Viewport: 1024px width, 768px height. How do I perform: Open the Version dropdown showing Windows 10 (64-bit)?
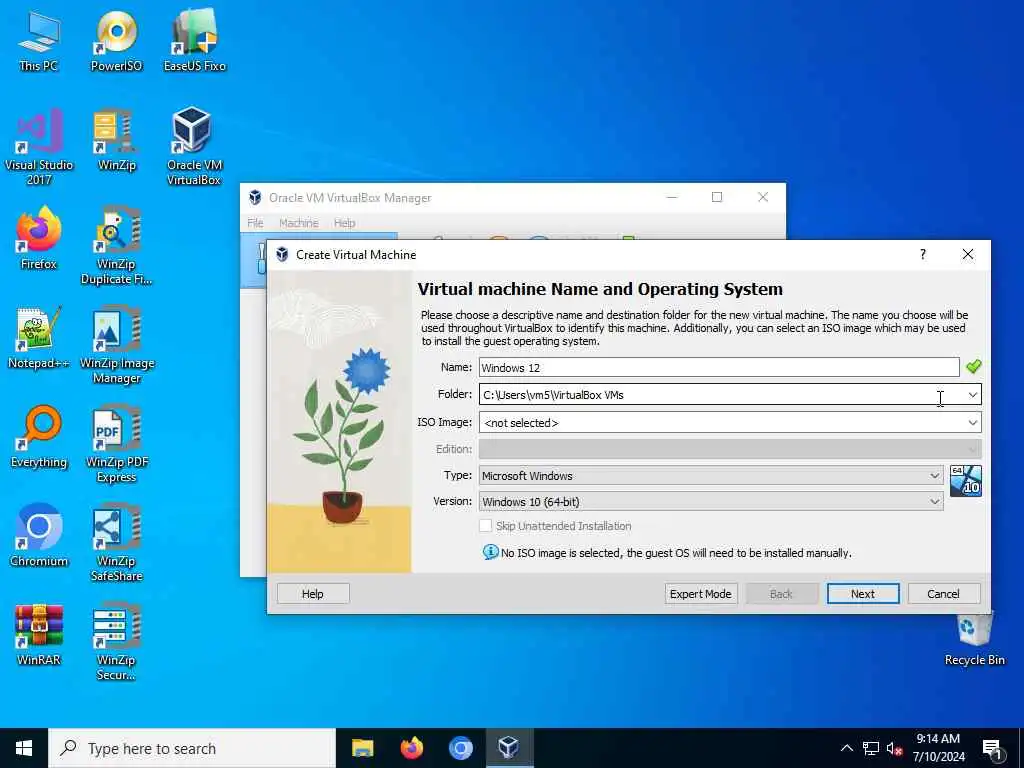[x=711, y=502]
